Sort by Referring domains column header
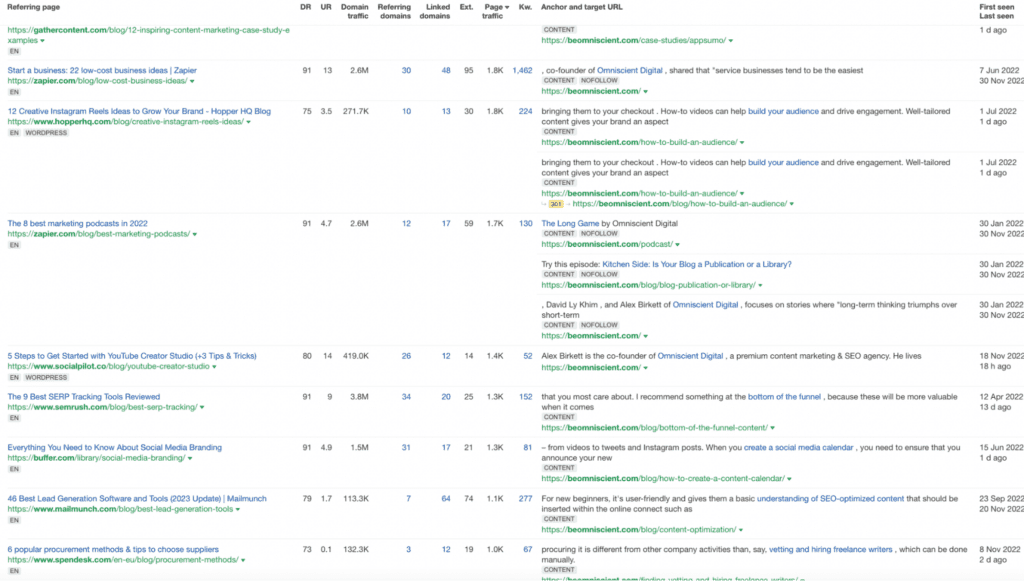This screenshot has width=1024, height=581. (x=394, y=11)
